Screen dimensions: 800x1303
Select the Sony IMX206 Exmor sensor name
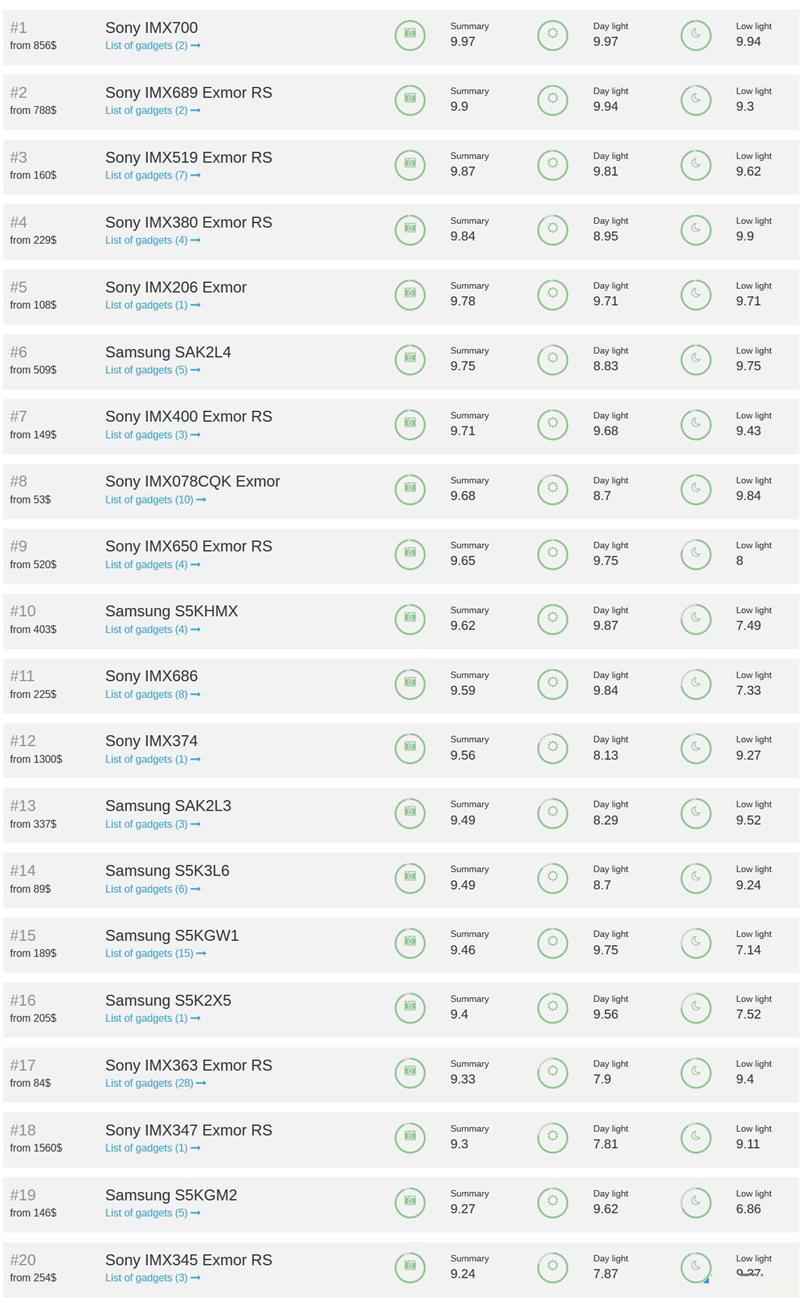pyautogui.click(x=175, y=287)
